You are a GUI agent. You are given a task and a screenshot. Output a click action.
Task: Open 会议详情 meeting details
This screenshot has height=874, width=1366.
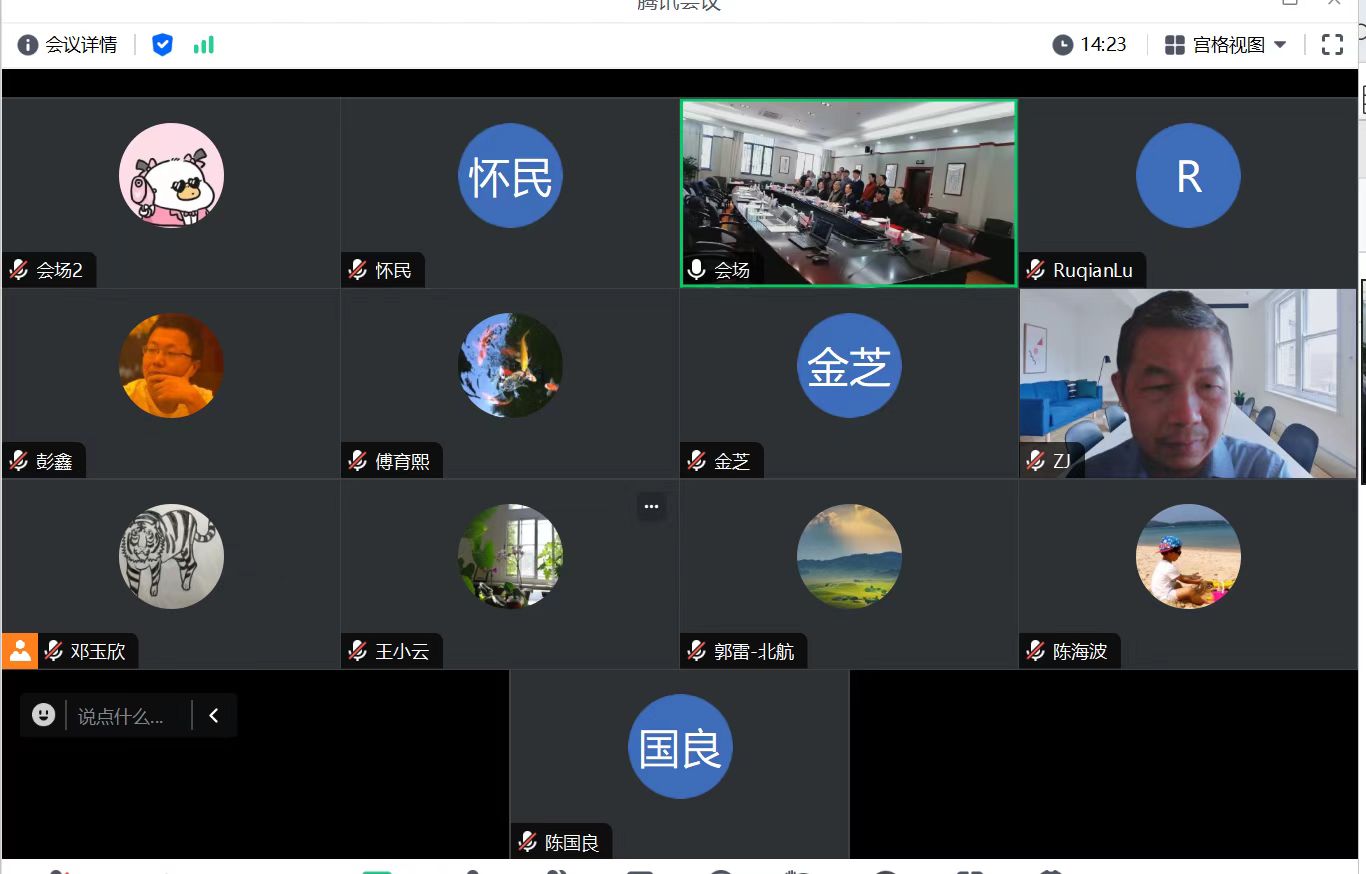pos(80,44)
